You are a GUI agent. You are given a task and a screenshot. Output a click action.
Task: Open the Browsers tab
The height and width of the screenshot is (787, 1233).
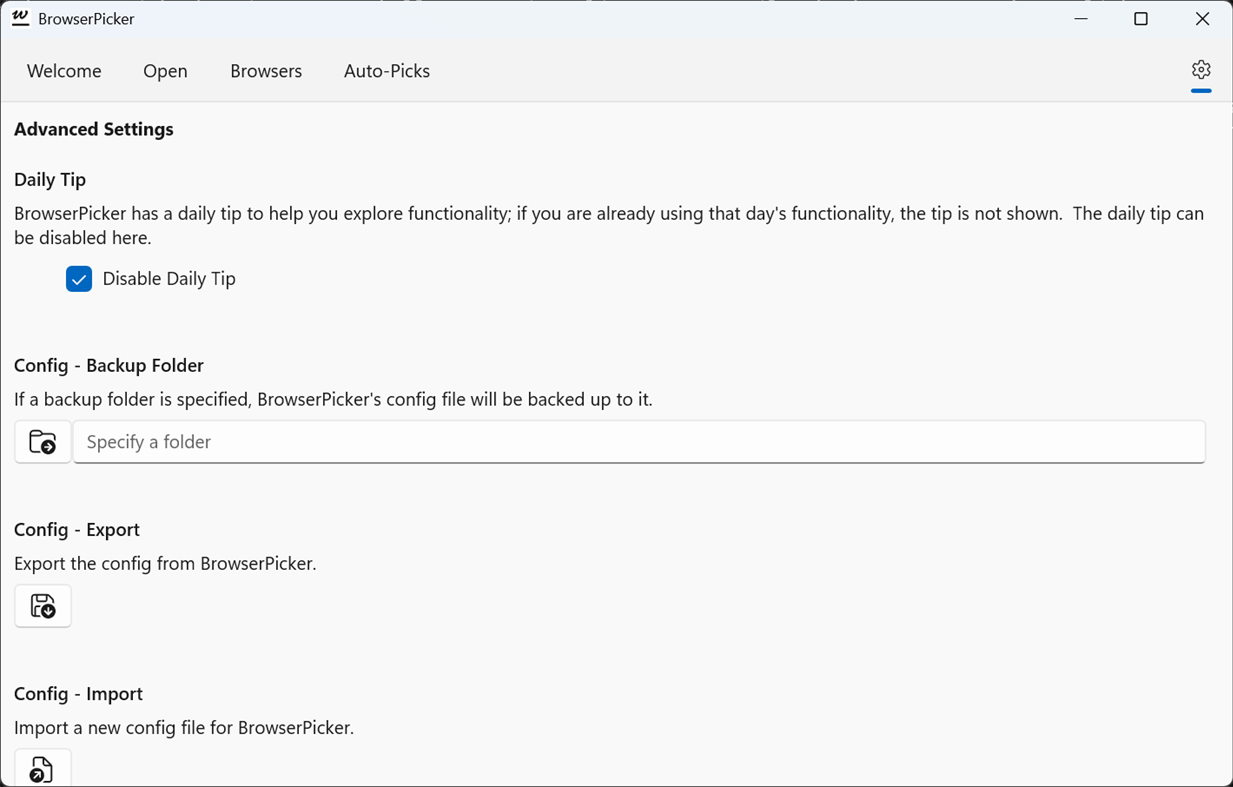coord(265,70)
